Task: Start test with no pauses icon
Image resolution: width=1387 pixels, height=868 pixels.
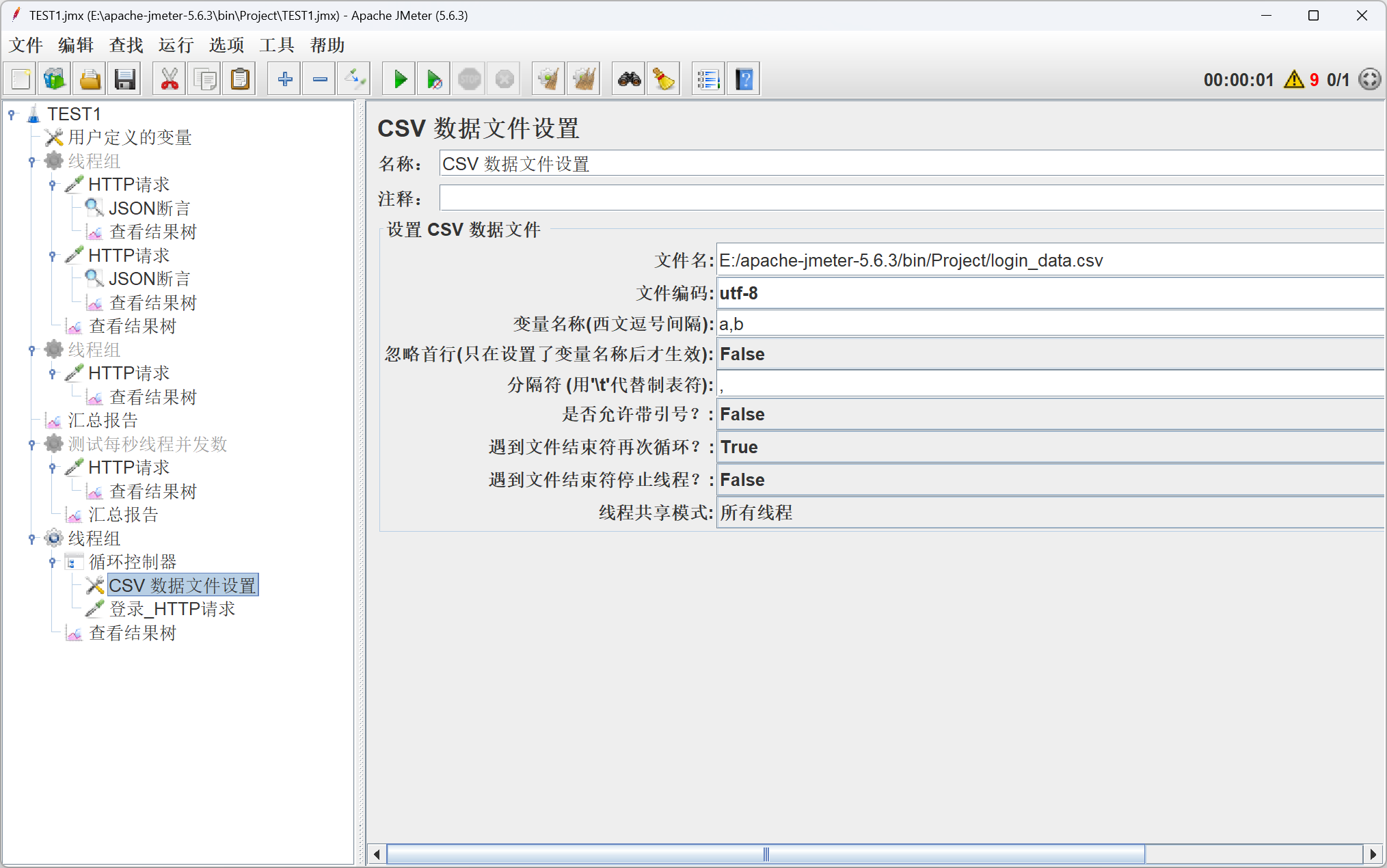Action: [x=435, y=79]
